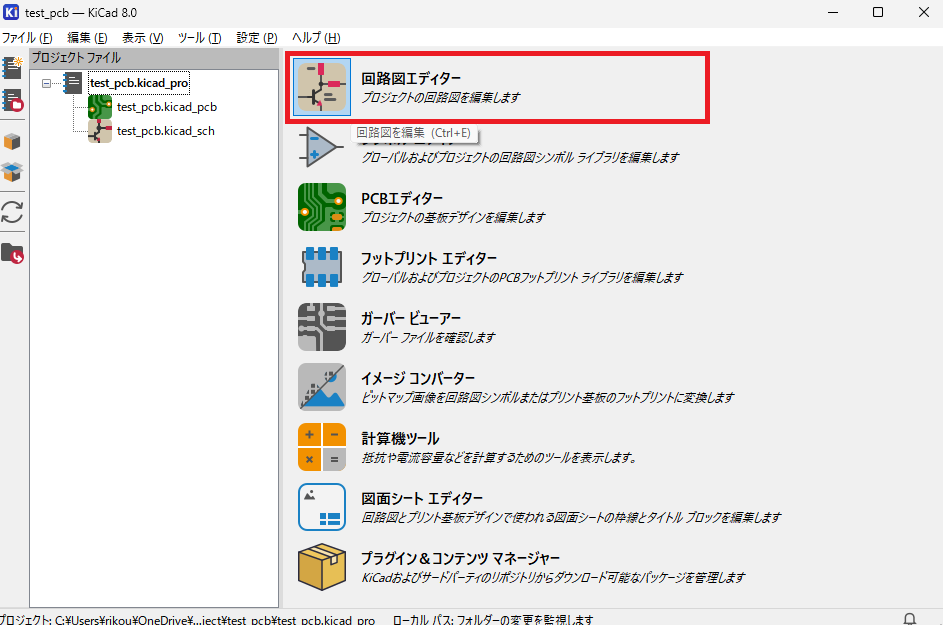Click the プラグイン＆コンテンツ マネージャー title text
Screen dimensions: 943x625
pos(460,559)
